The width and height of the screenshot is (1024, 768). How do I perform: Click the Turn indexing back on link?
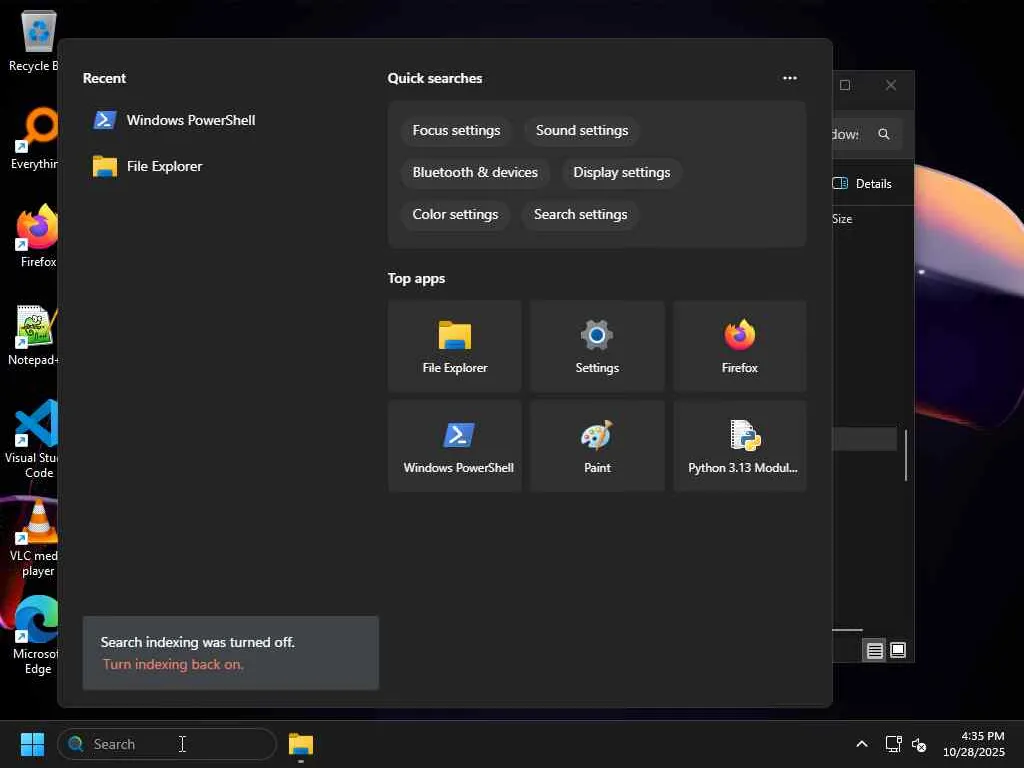pos(173,664)
